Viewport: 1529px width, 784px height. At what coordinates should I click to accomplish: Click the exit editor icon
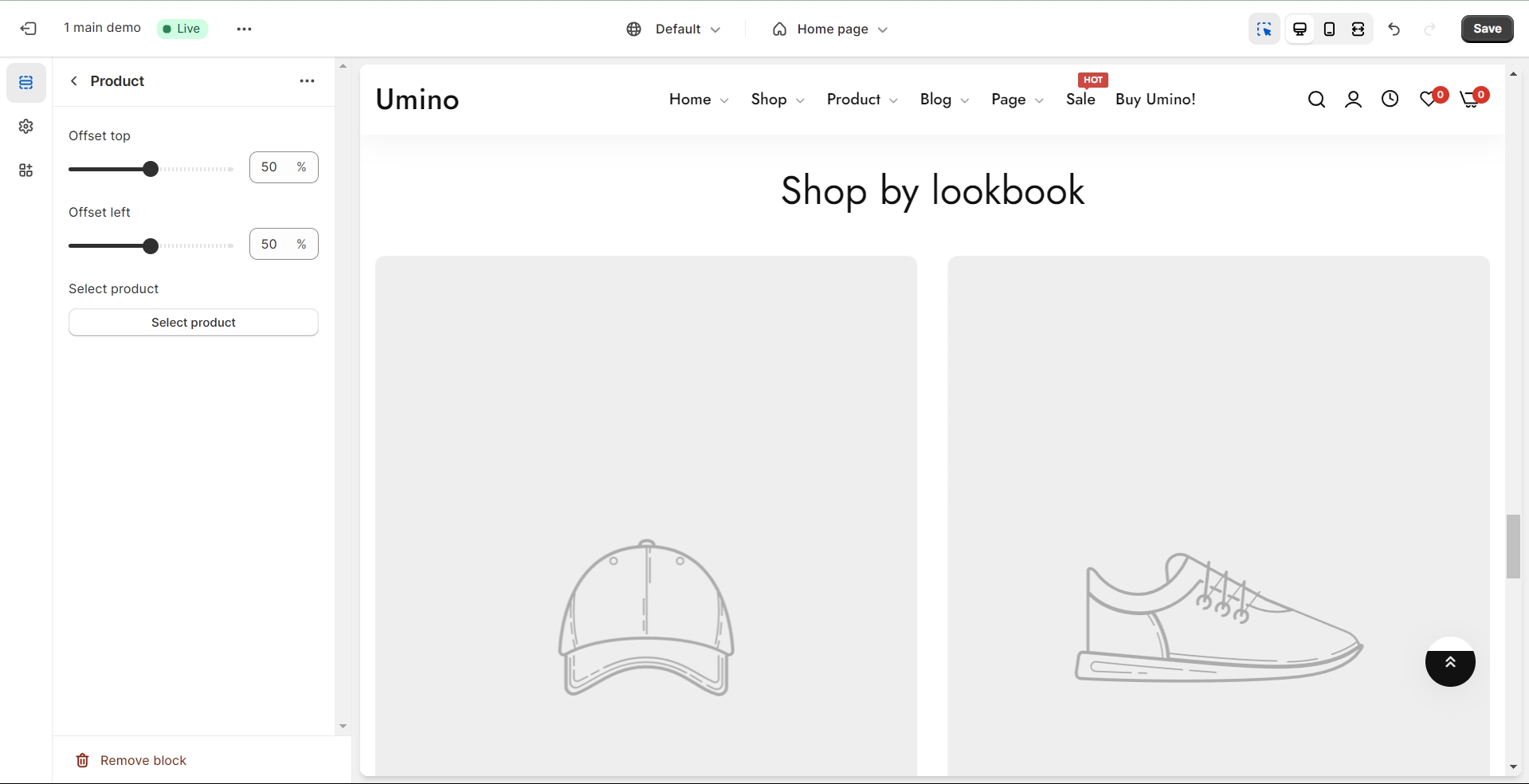pyautogui.click(x=29, y=29)
